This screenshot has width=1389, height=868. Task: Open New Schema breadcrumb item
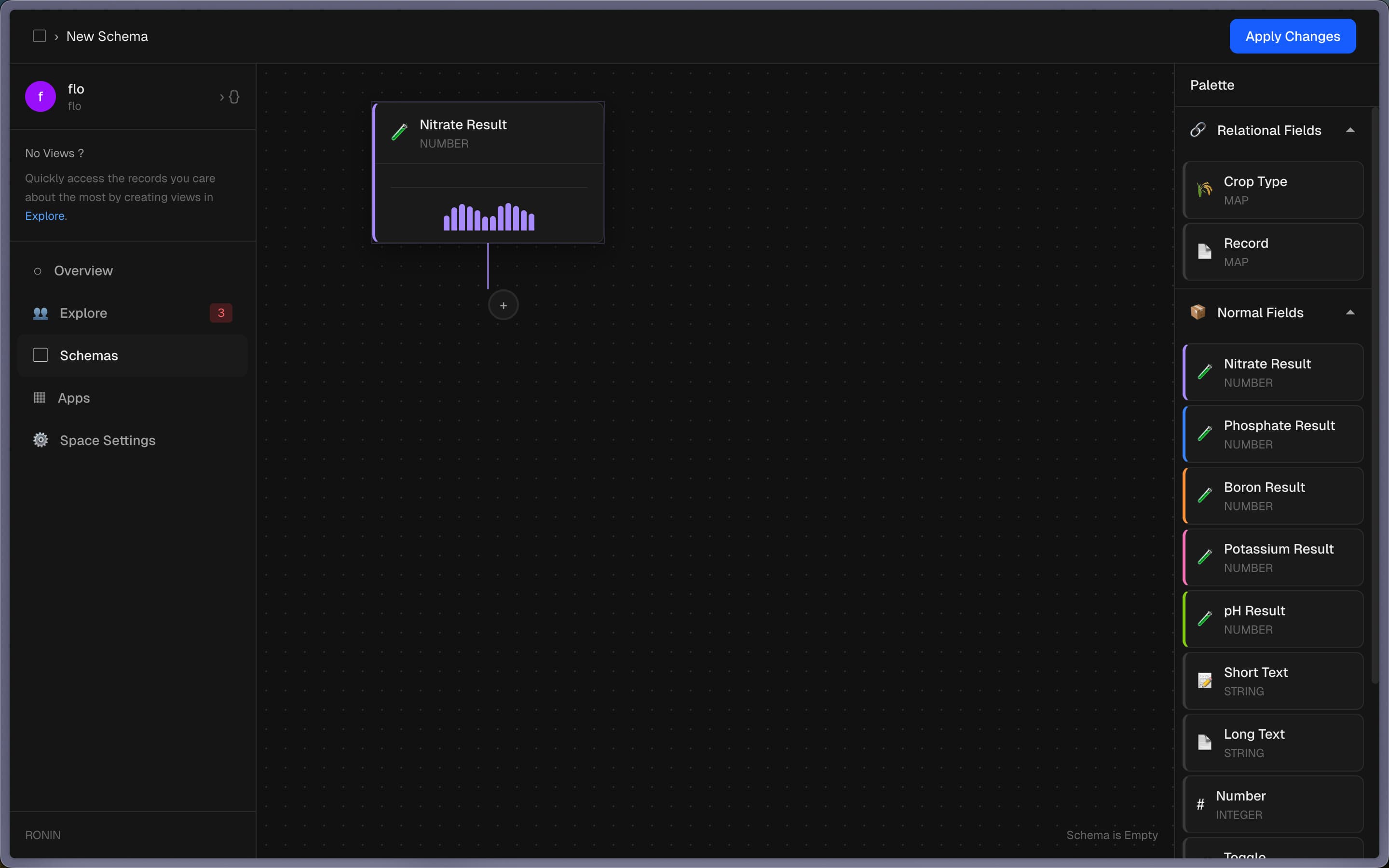coord(107,36)
